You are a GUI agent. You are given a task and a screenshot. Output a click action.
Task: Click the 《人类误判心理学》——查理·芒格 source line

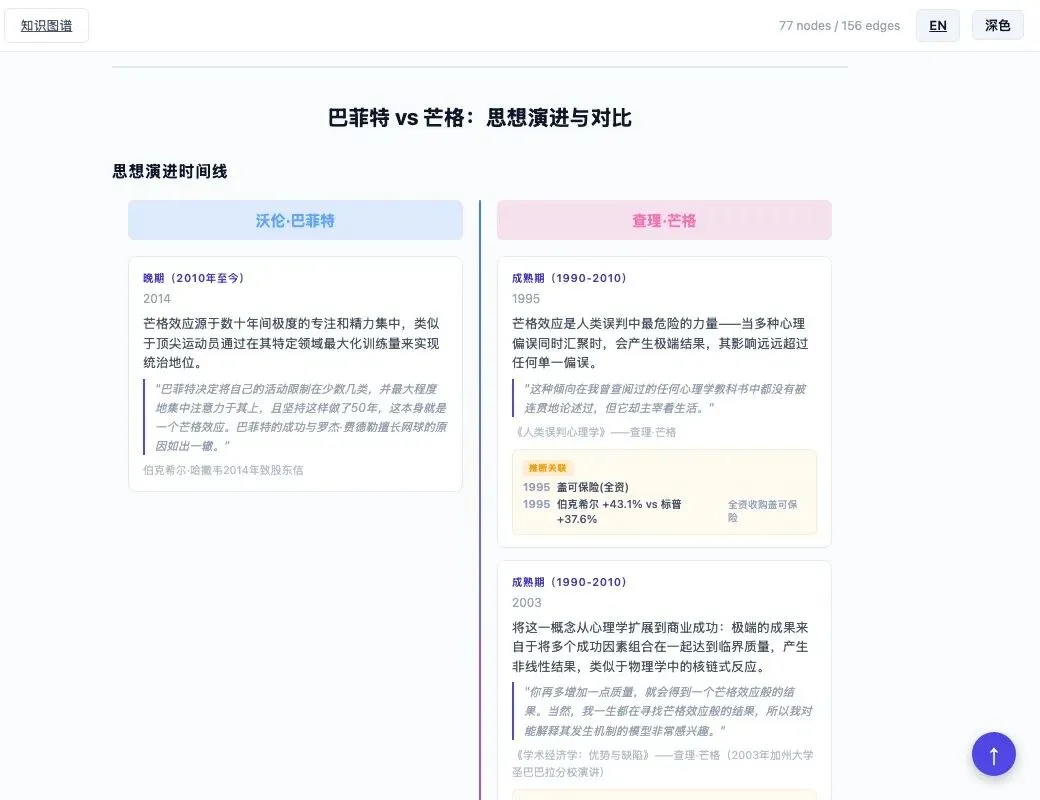tap(594, 432)
